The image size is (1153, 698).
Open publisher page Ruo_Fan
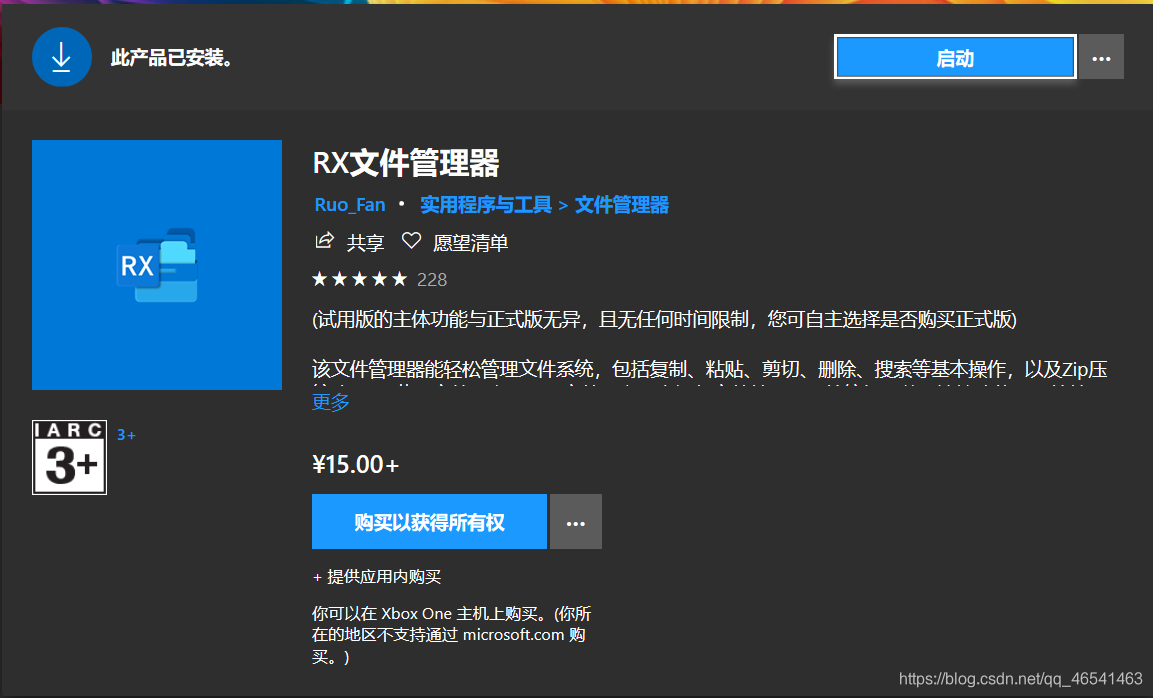[x=349, y=204]
